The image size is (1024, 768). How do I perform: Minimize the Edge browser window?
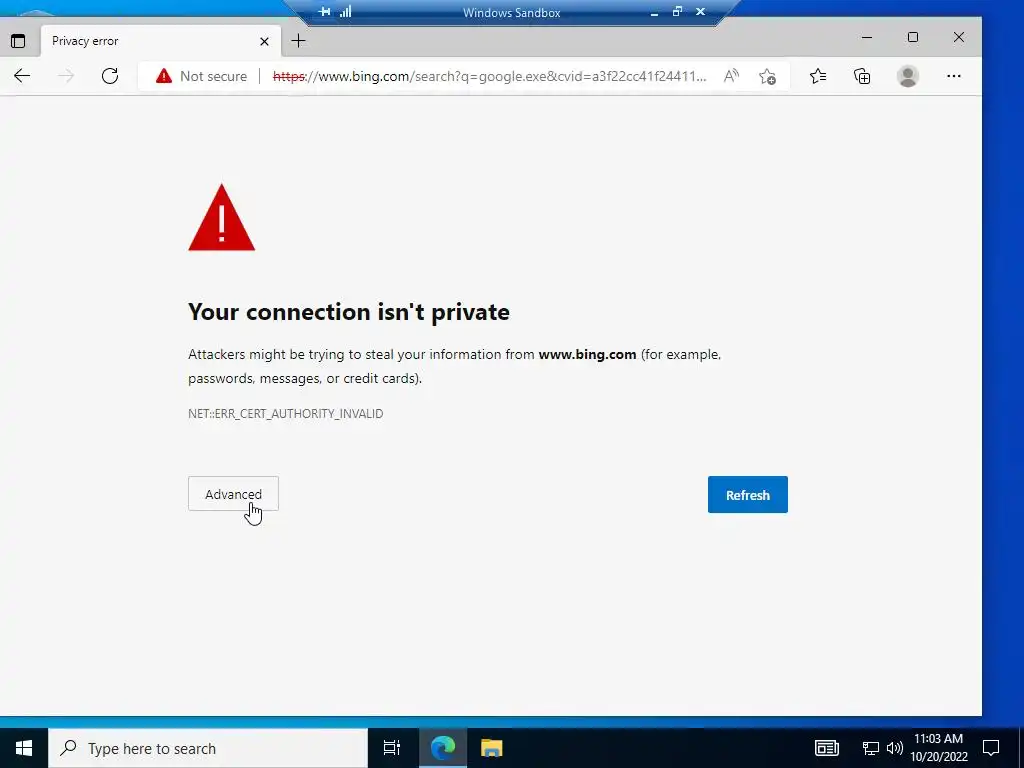click(867, 37)
